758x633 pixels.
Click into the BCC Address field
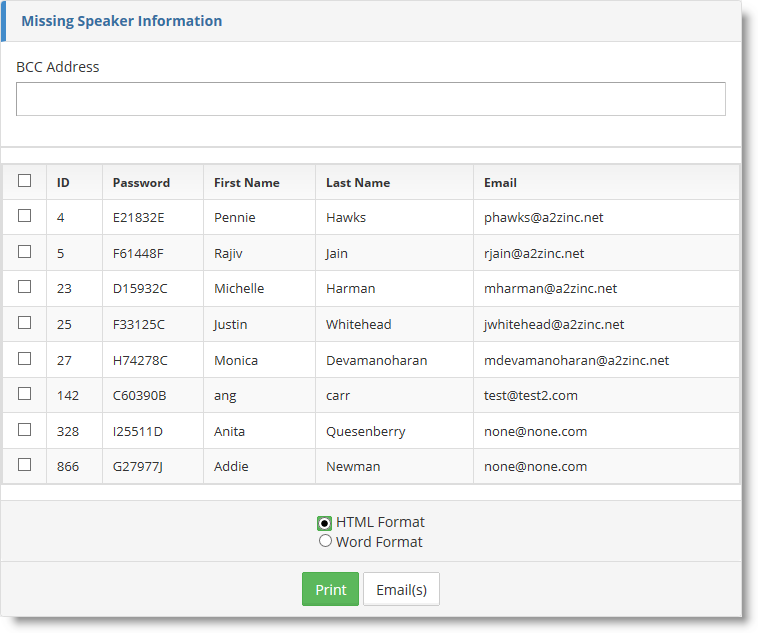370,99
